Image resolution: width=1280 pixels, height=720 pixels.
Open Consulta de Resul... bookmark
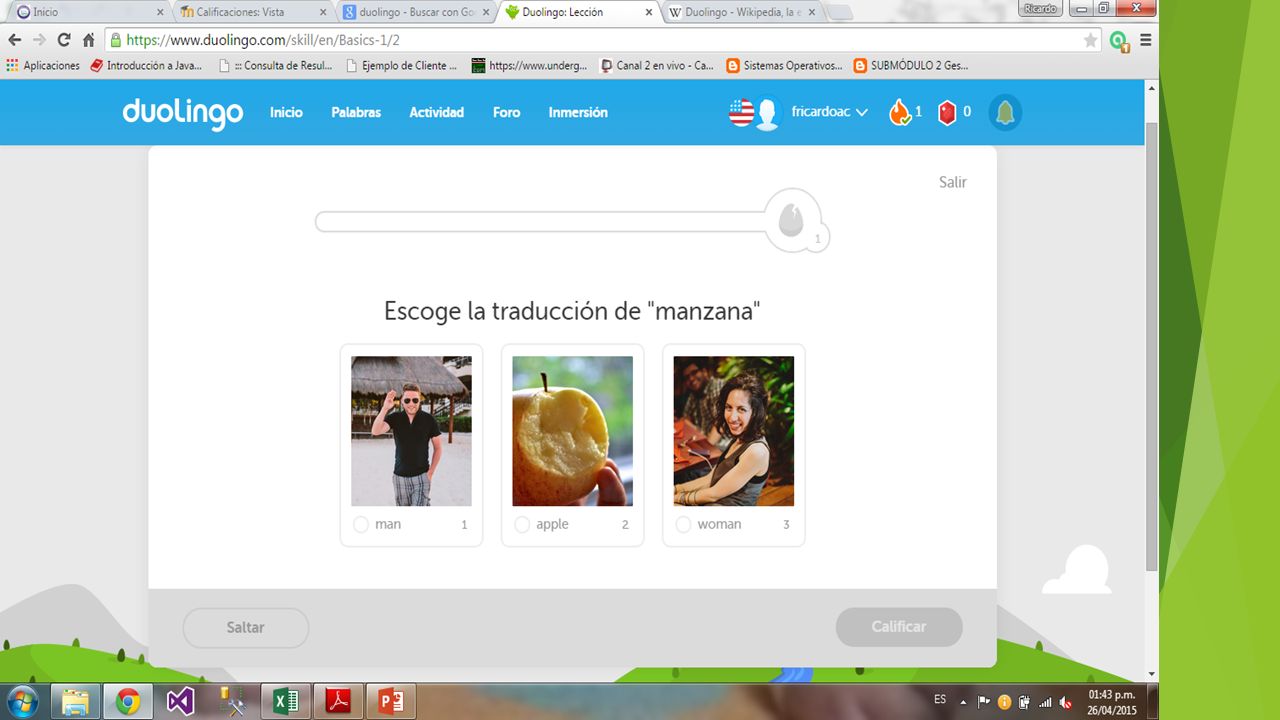[x=275, y=66]
